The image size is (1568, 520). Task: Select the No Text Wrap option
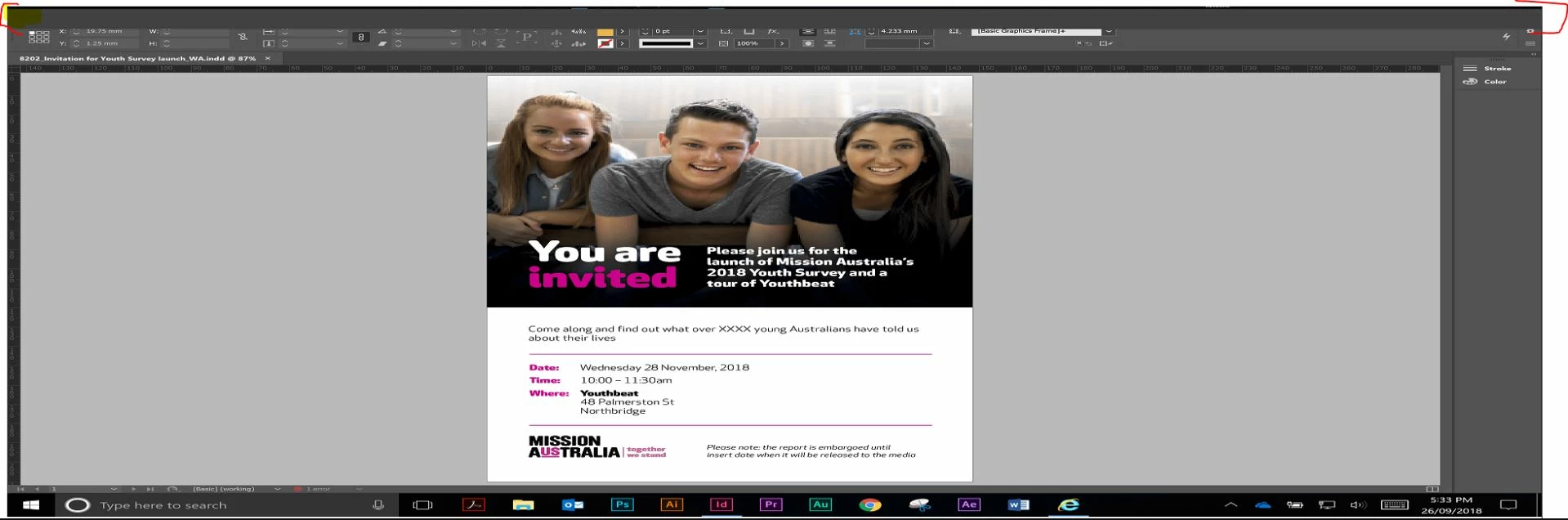coord(807,31)
